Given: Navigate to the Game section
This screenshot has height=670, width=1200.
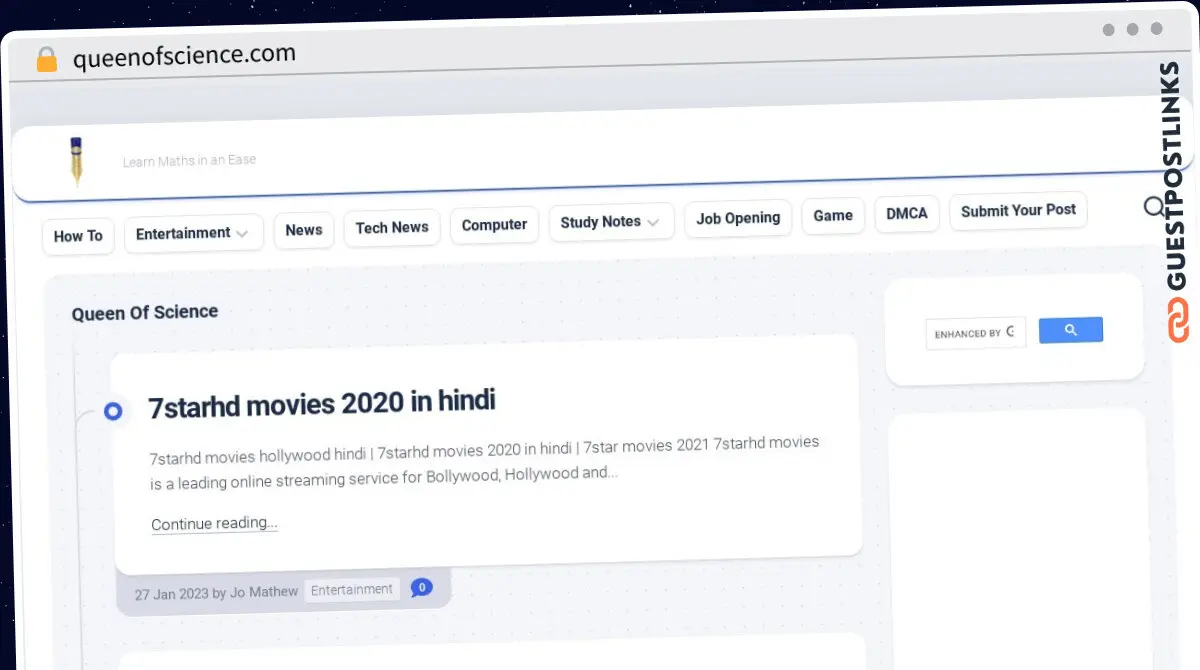Looking at the screenshot, I should pos(832,215).
